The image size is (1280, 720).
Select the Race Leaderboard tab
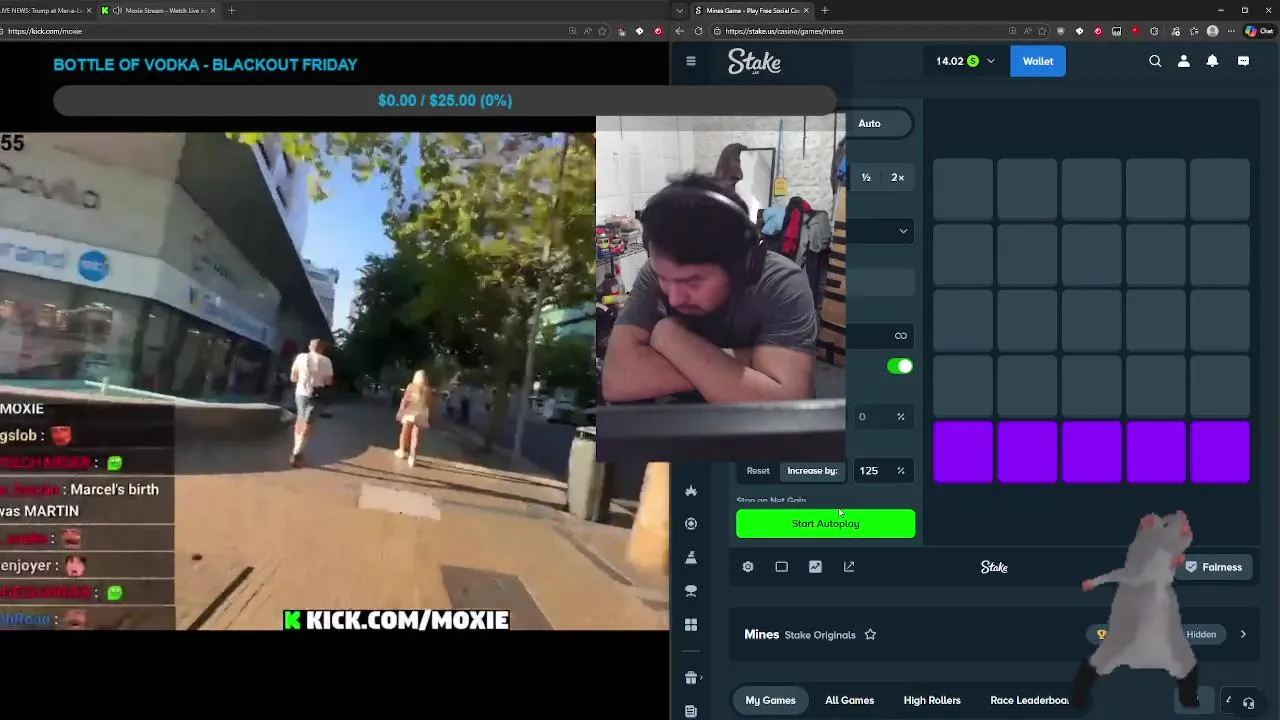pos(1030,700)
